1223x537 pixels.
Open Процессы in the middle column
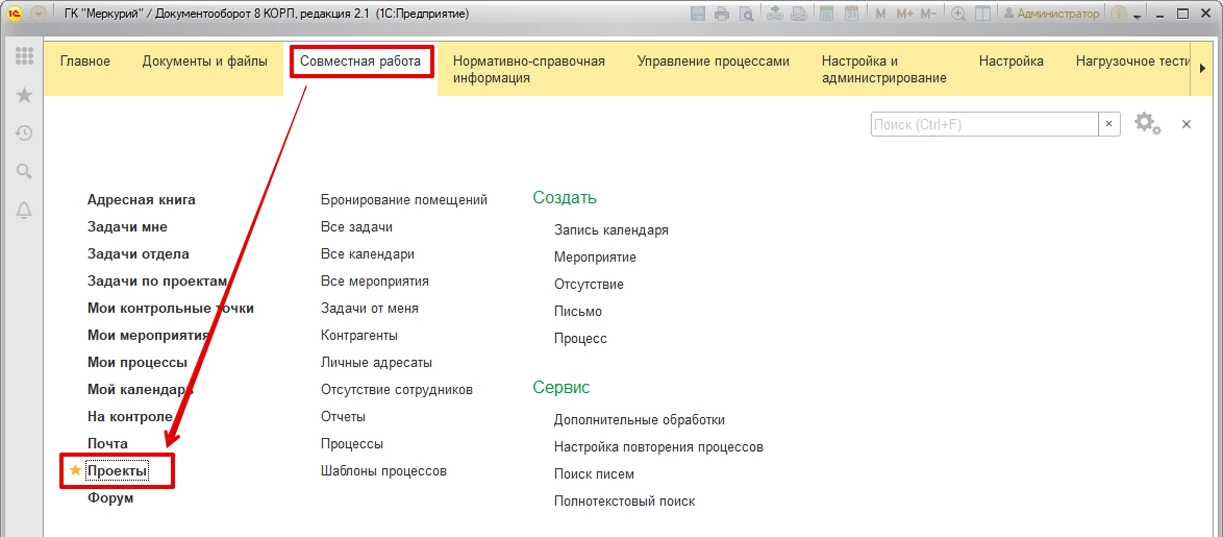point(352,443)
